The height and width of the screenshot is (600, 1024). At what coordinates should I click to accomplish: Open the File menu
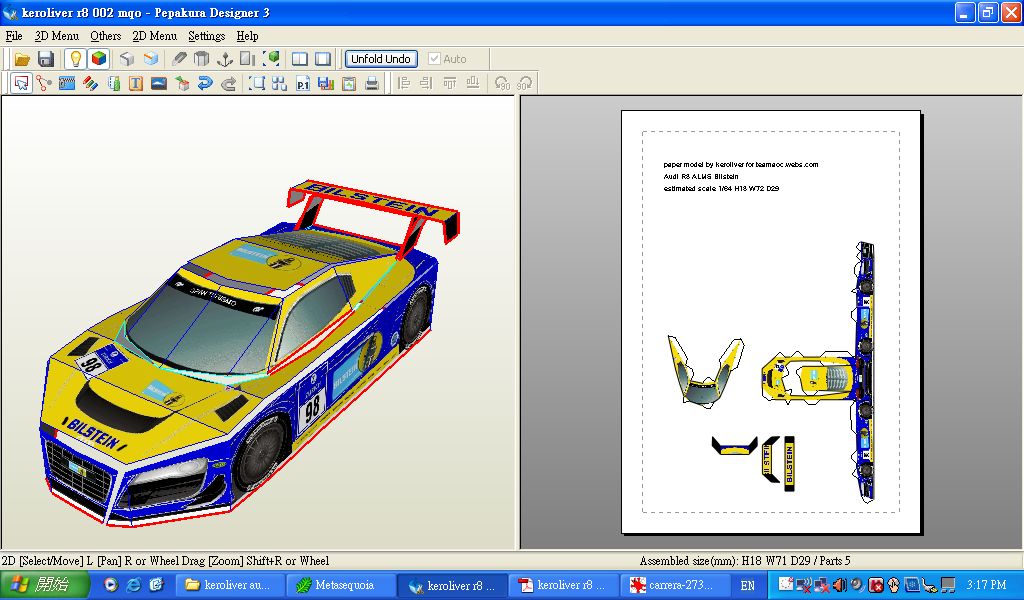pyautogui.click(x=14, y=36)
